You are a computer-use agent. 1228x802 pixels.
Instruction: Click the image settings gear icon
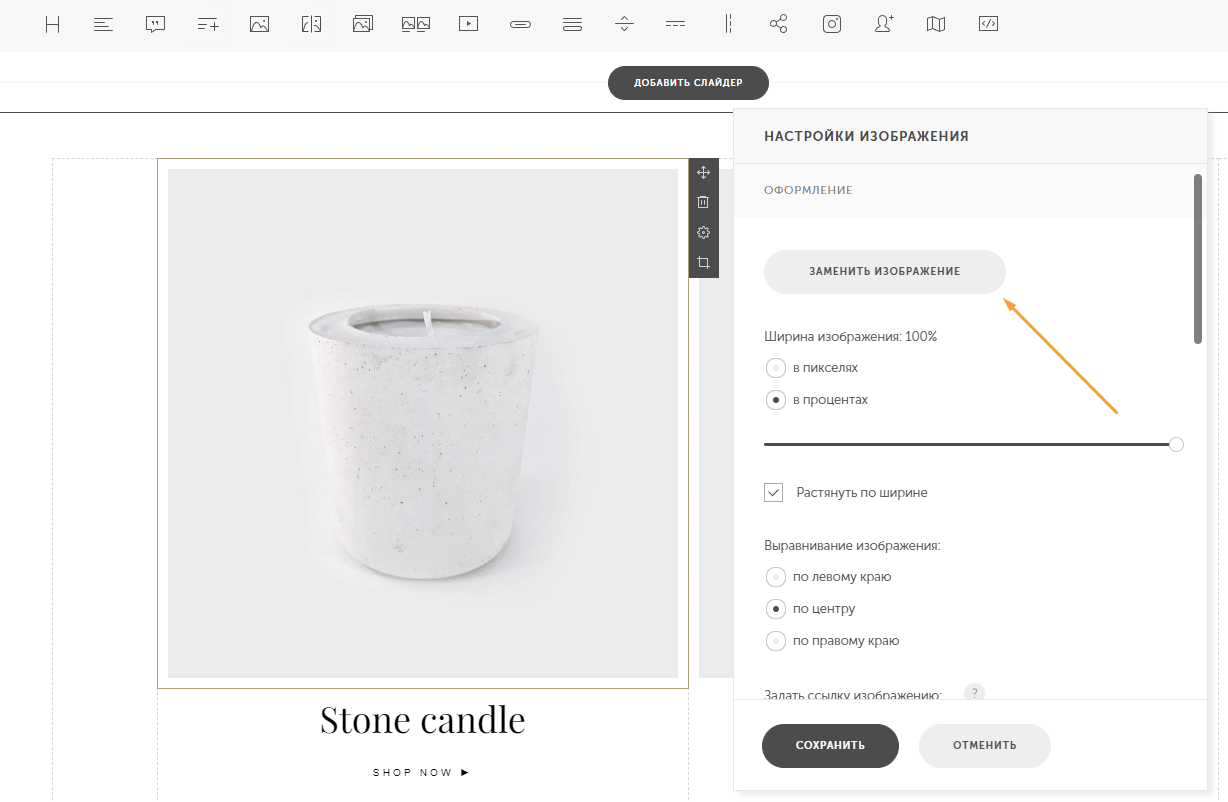pos(703,232)
